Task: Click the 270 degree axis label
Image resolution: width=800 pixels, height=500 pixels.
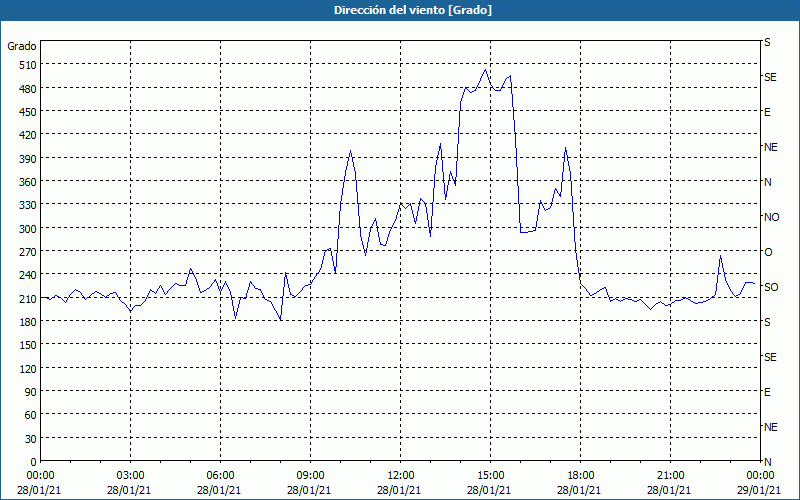Action: pos(29,252)
